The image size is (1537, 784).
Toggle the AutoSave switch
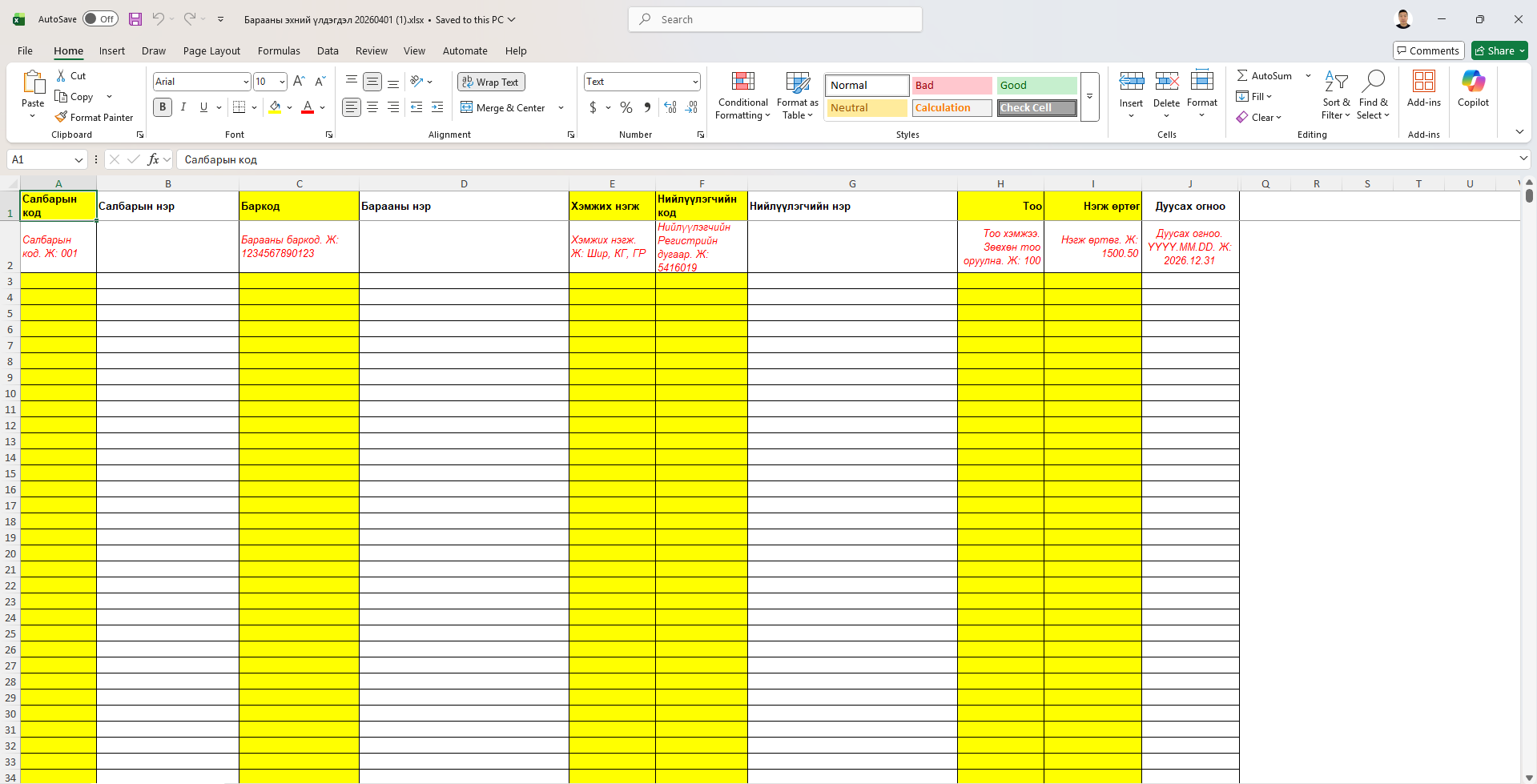[100, 19]
